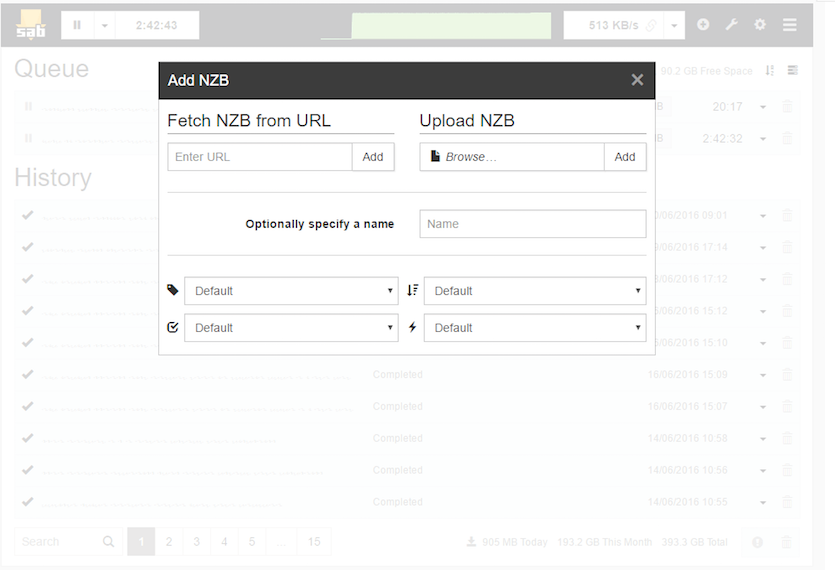
Task: Add the NZB from URL
Action: coord(373,157)
